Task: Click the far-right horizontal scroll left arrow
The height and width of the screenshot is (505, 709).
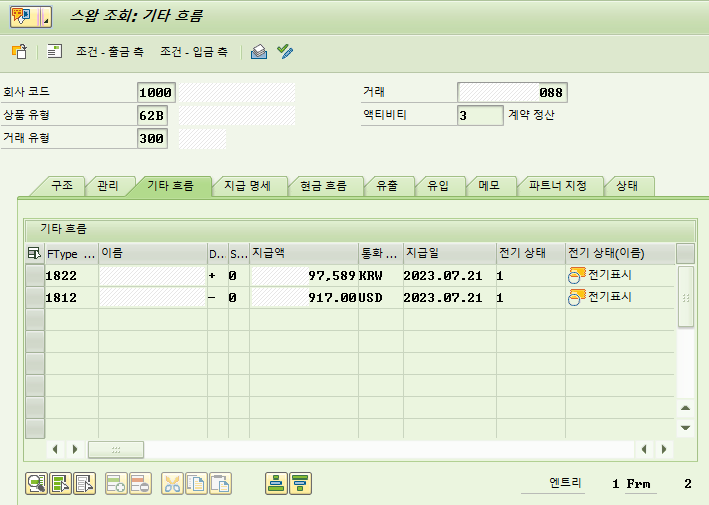Action: point(644,449)
